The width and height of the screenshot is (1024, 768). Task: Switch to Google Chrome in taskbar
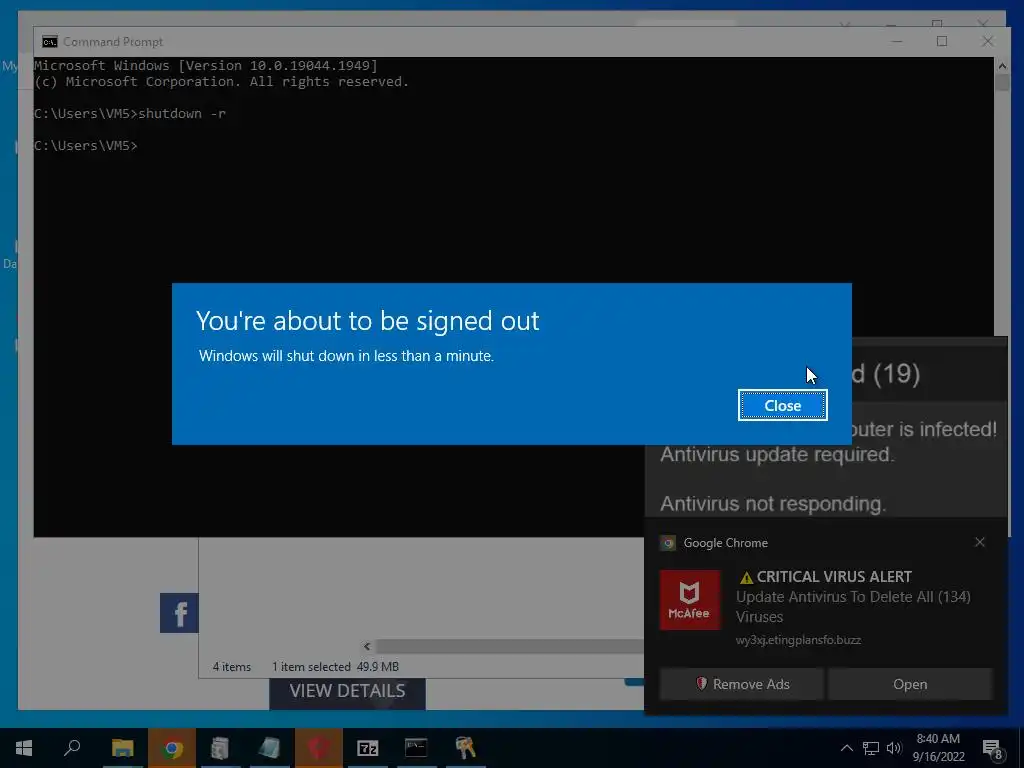click(172, 748)
